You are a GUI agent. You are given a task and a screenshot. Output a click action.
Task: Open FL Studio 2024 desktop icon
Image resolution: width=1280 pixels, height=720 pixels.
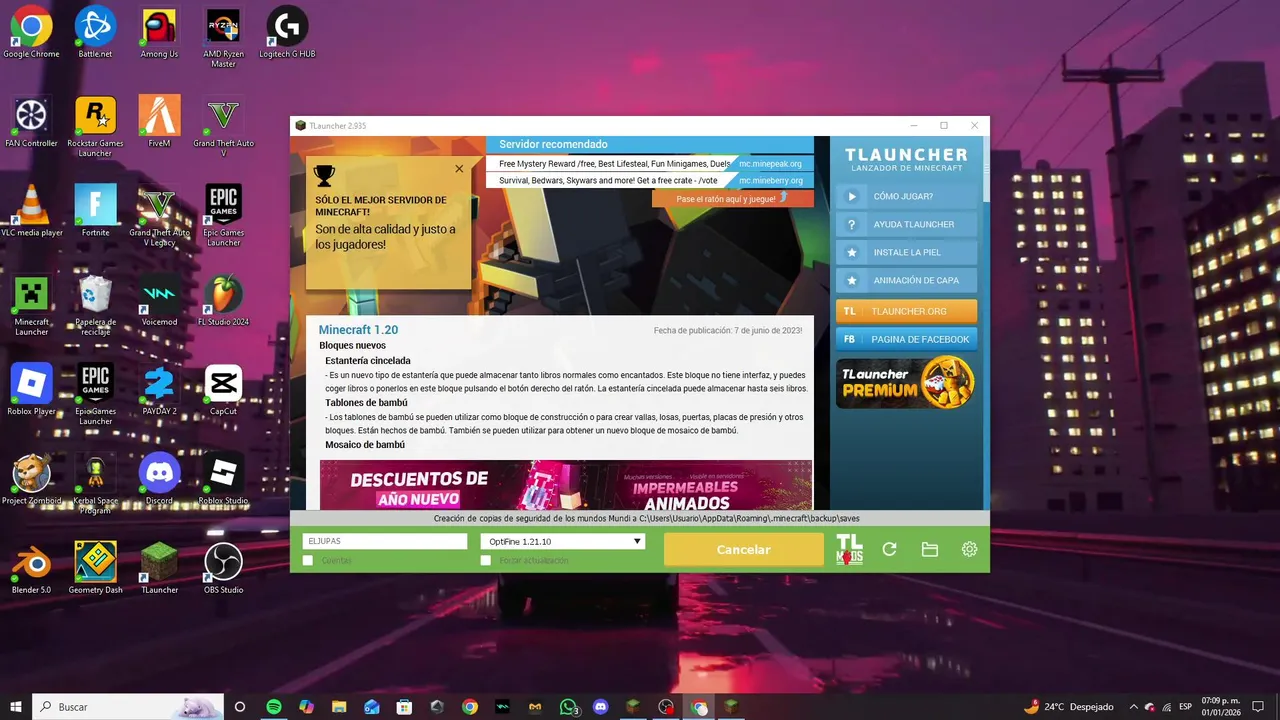pos(223,299)
